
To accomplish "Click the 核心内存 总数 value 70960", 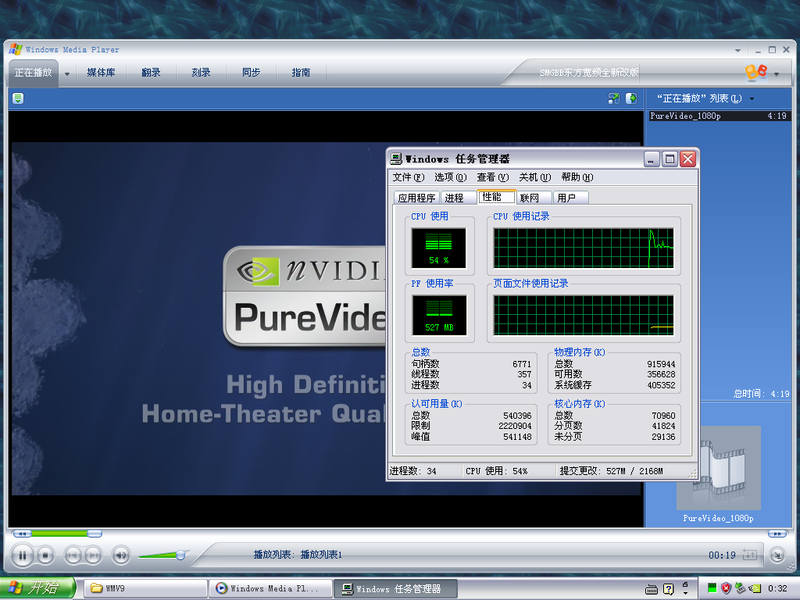I will 663,416.
